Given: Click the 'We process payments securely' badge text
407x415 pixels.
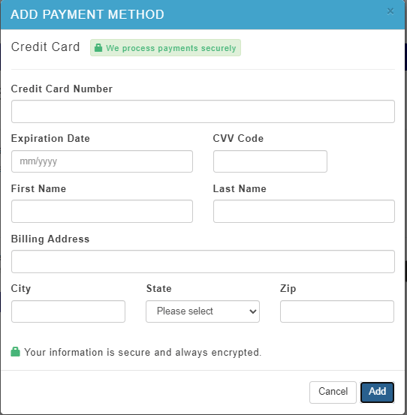Looking at the screenshot, I should coord(171,48).
